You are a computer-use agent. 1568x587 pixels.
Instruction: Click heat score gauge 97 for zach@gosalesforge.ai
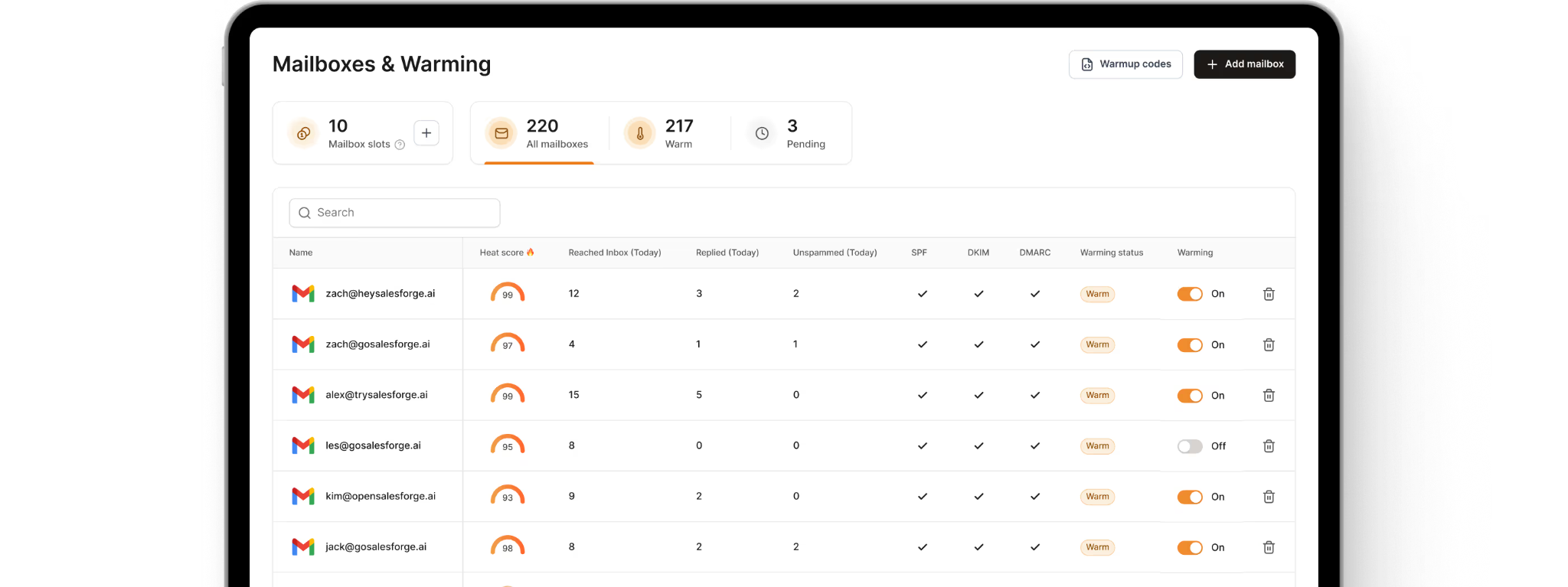(508, 343)
